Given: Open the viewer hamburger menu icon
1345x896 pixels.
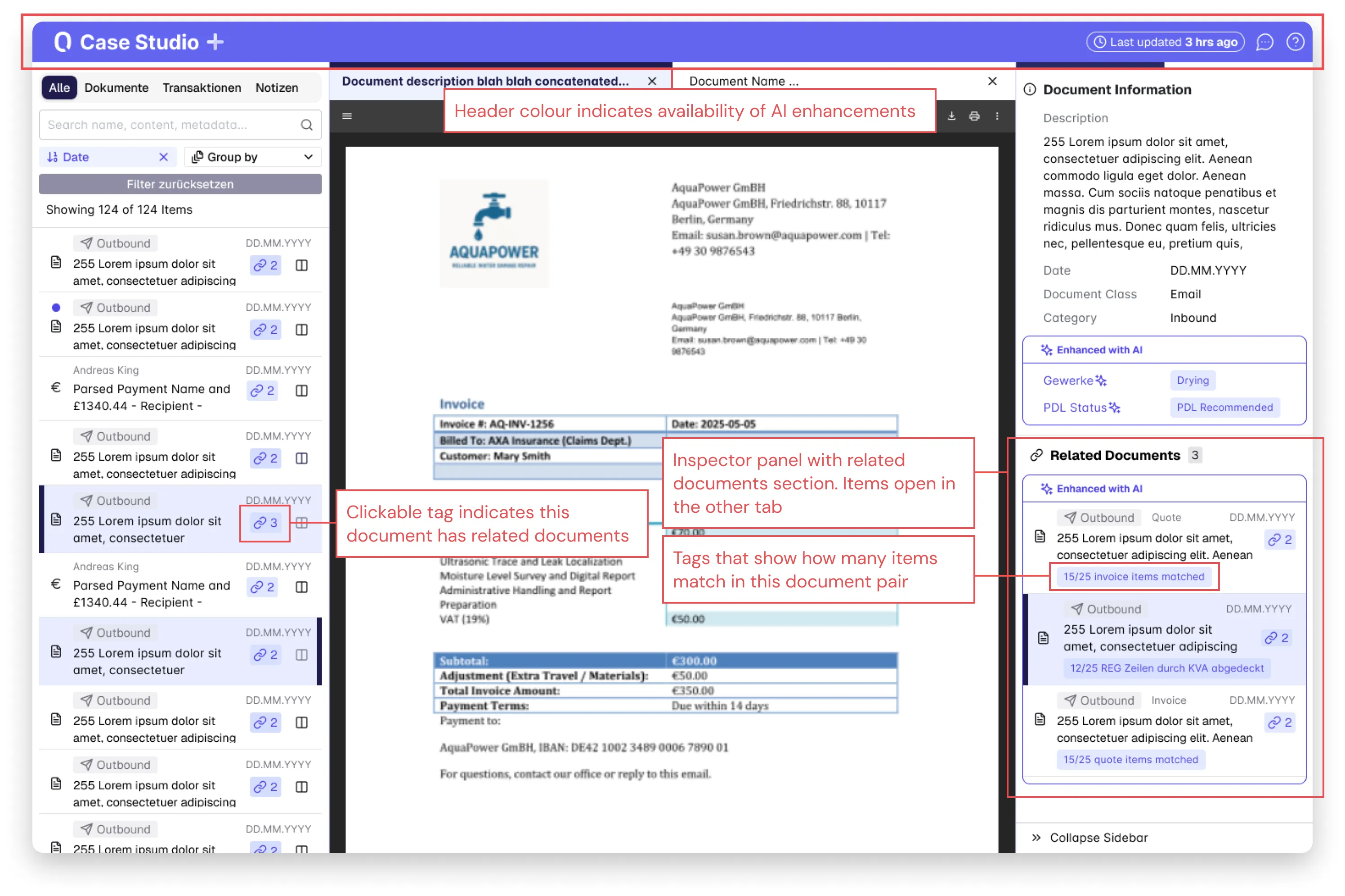Looking at the screenshot, I should 347,116.
